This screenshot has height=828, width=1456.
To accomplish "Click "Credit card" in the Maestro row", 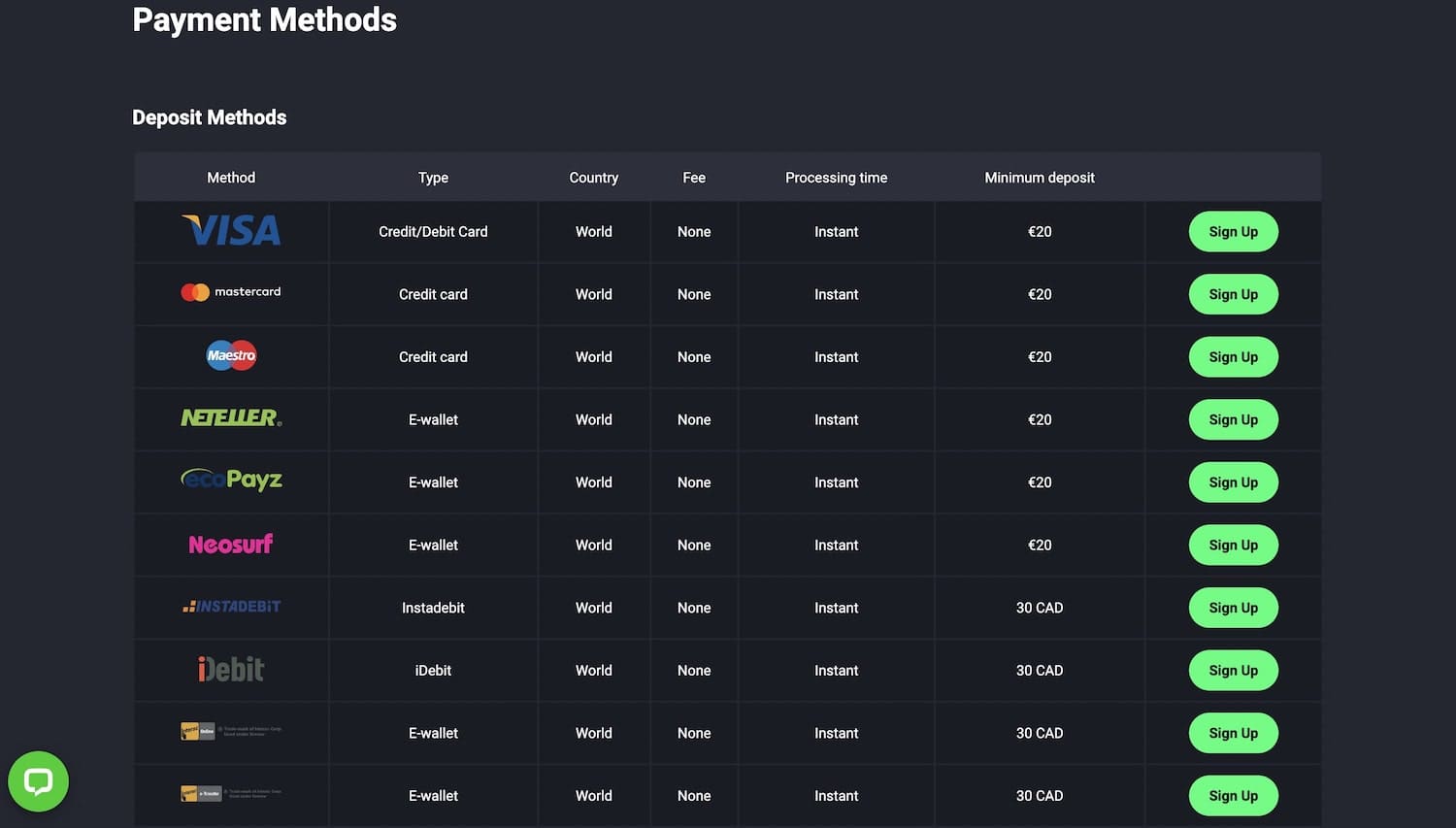I will (x=433, y=357).
